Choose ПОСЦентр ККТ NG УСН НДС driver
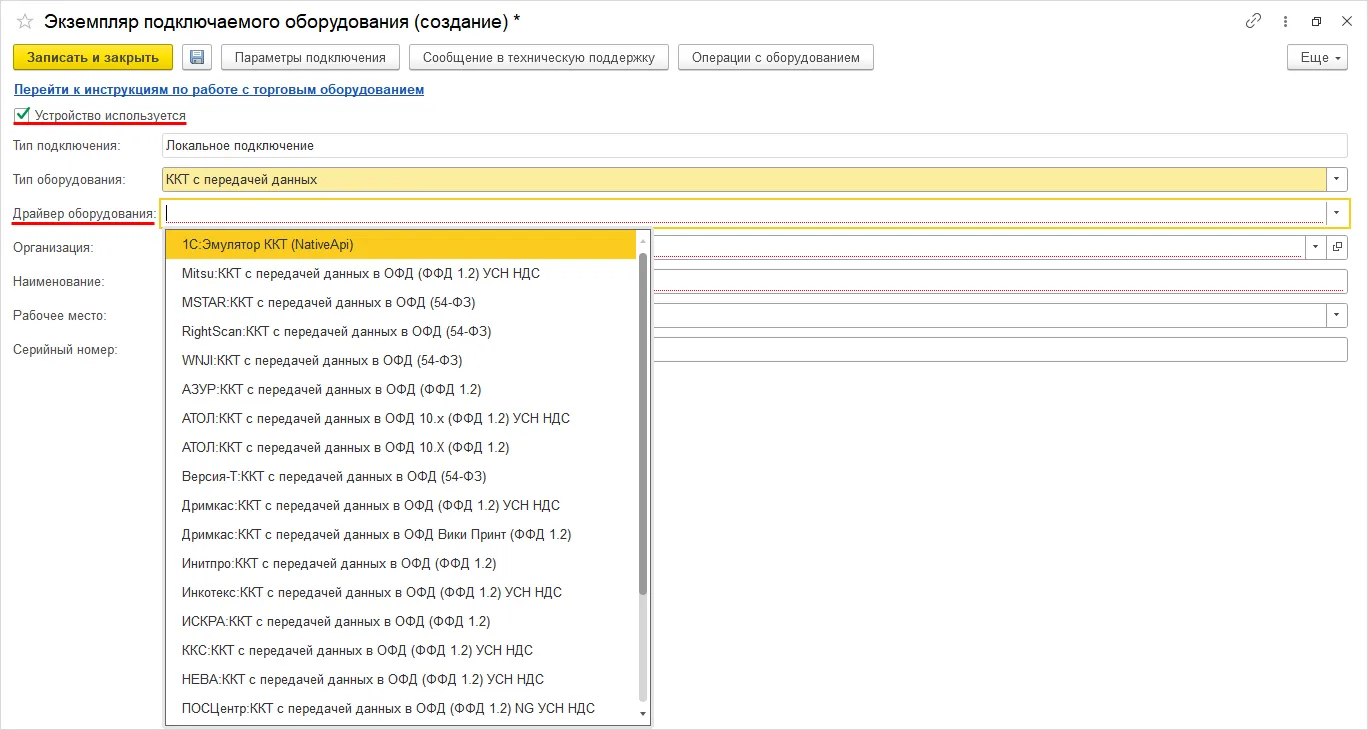Screen dimensions: 1368x730 [x=402, y=708]
